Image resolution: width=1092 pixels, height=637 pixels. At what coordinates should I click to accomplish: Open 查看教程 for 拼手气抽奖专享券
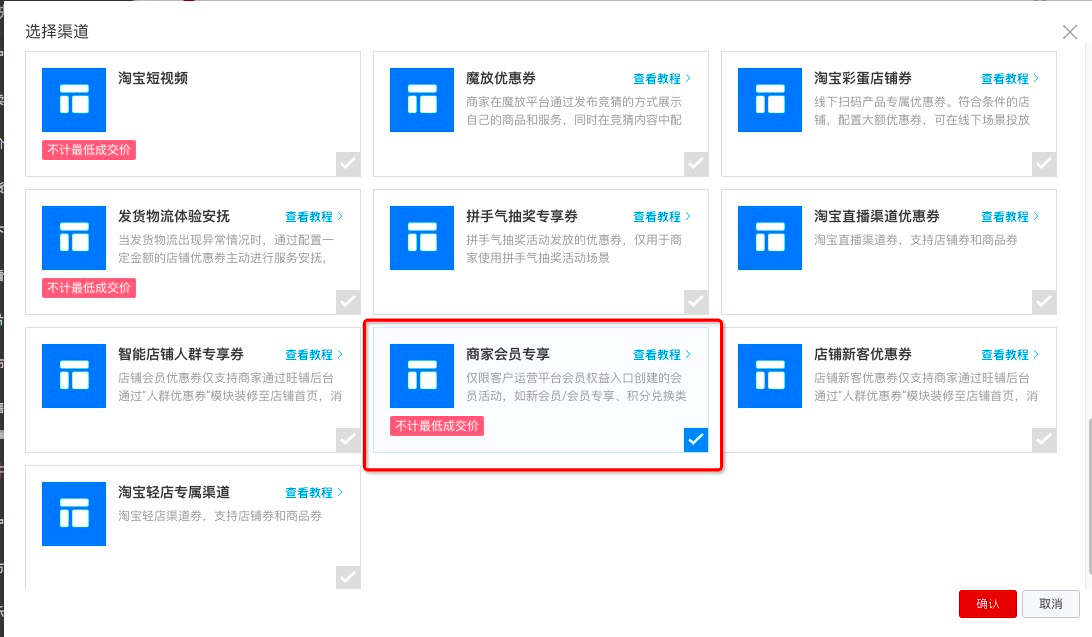point(662,217)
